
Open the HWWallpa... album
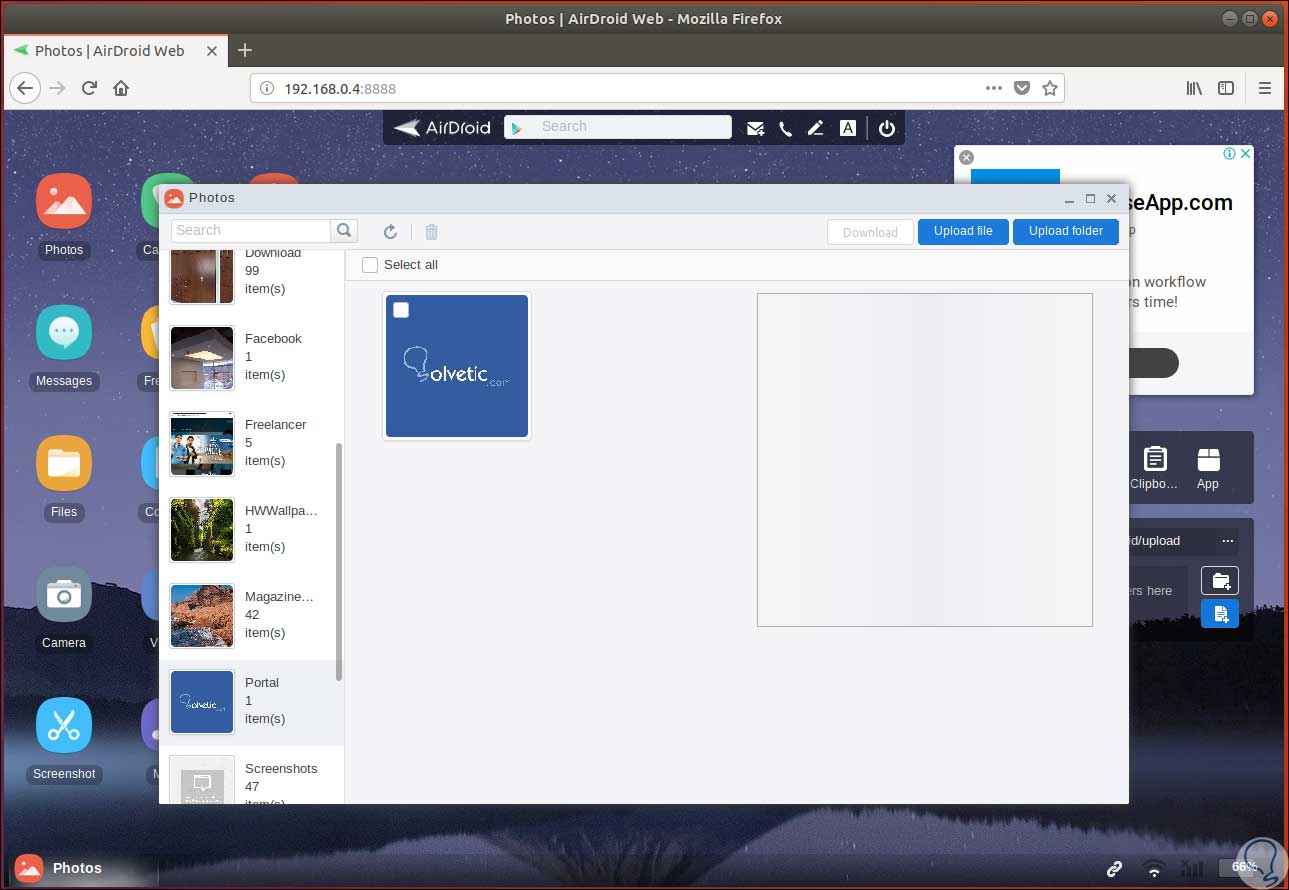[251, 529]
